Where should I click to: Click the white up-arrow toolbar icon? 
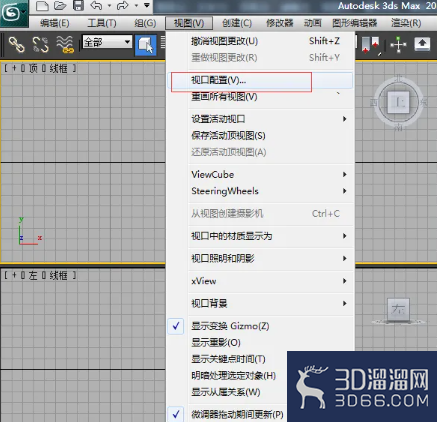tap(422, 44)
